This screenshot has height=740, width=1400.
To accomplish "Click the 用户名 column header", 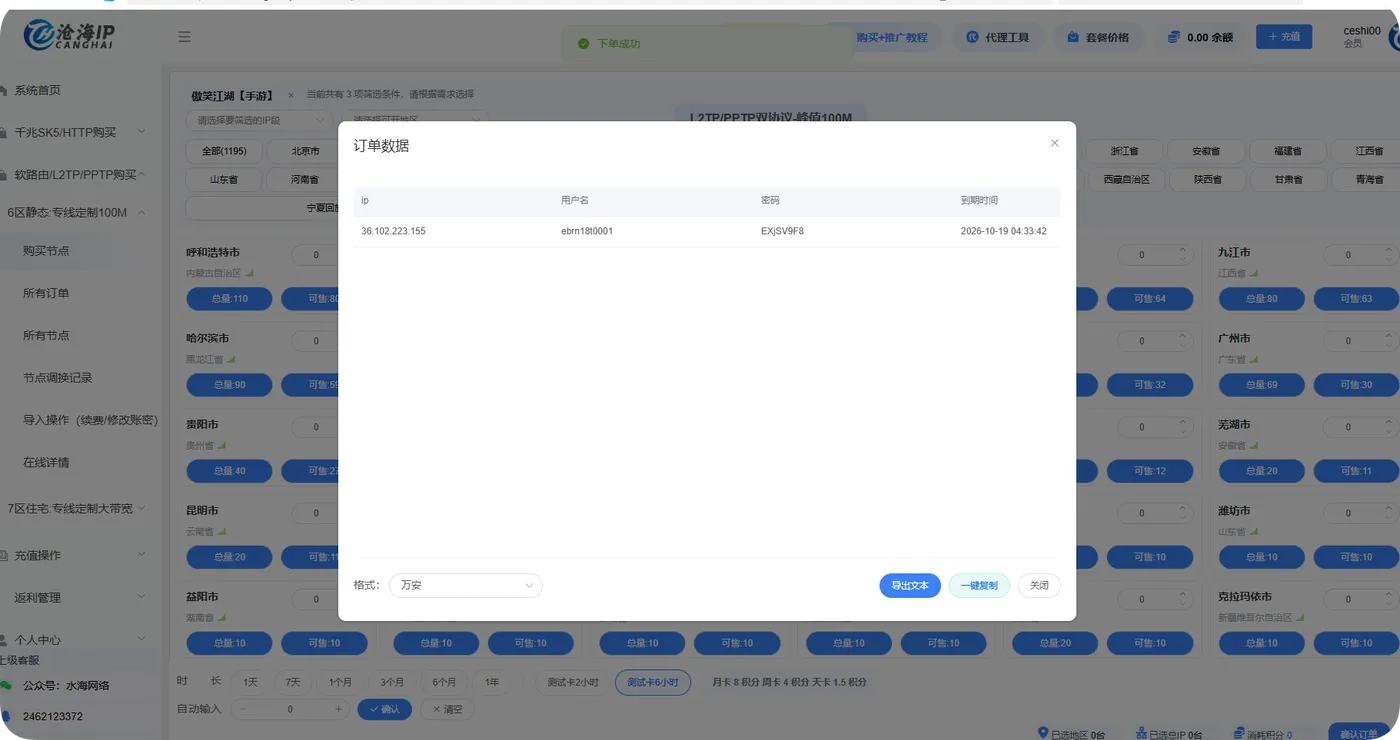I will (x=575, y=201).
